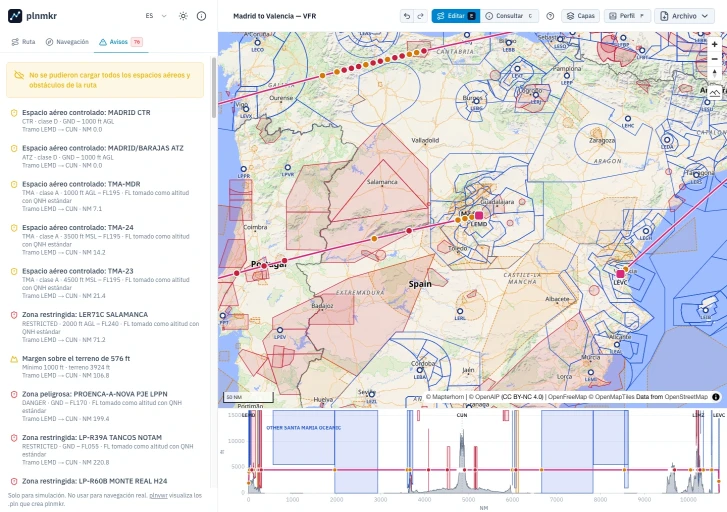Toggle terrain with mountain icon

click(714, 92)
